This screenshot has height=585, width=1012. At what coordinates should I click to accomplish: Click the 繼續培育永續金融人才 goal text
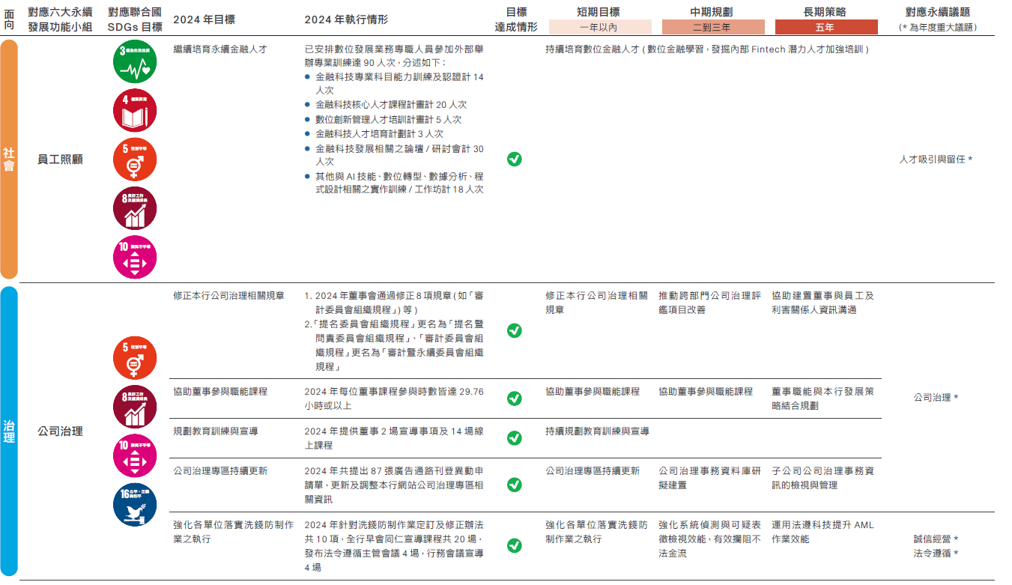pyautogui.click(x=220, y=49)
